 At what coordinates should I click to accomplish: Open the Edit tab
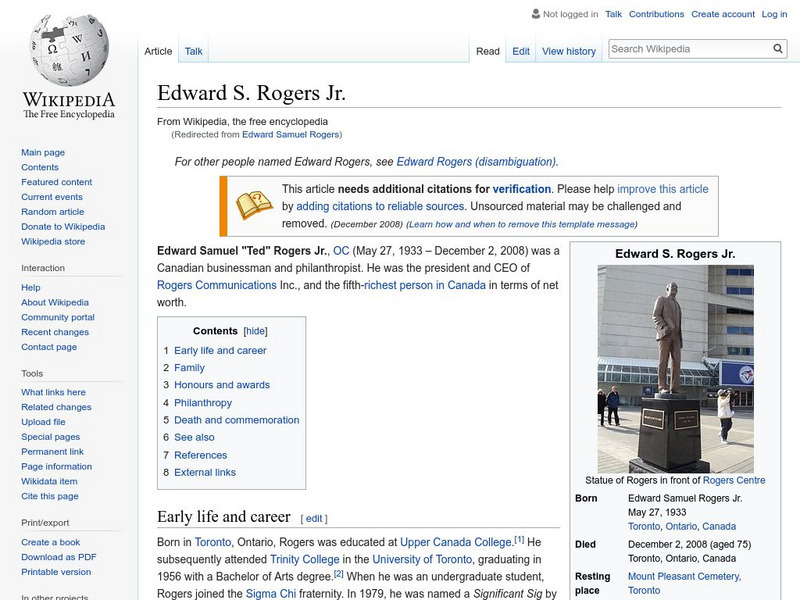520,51
